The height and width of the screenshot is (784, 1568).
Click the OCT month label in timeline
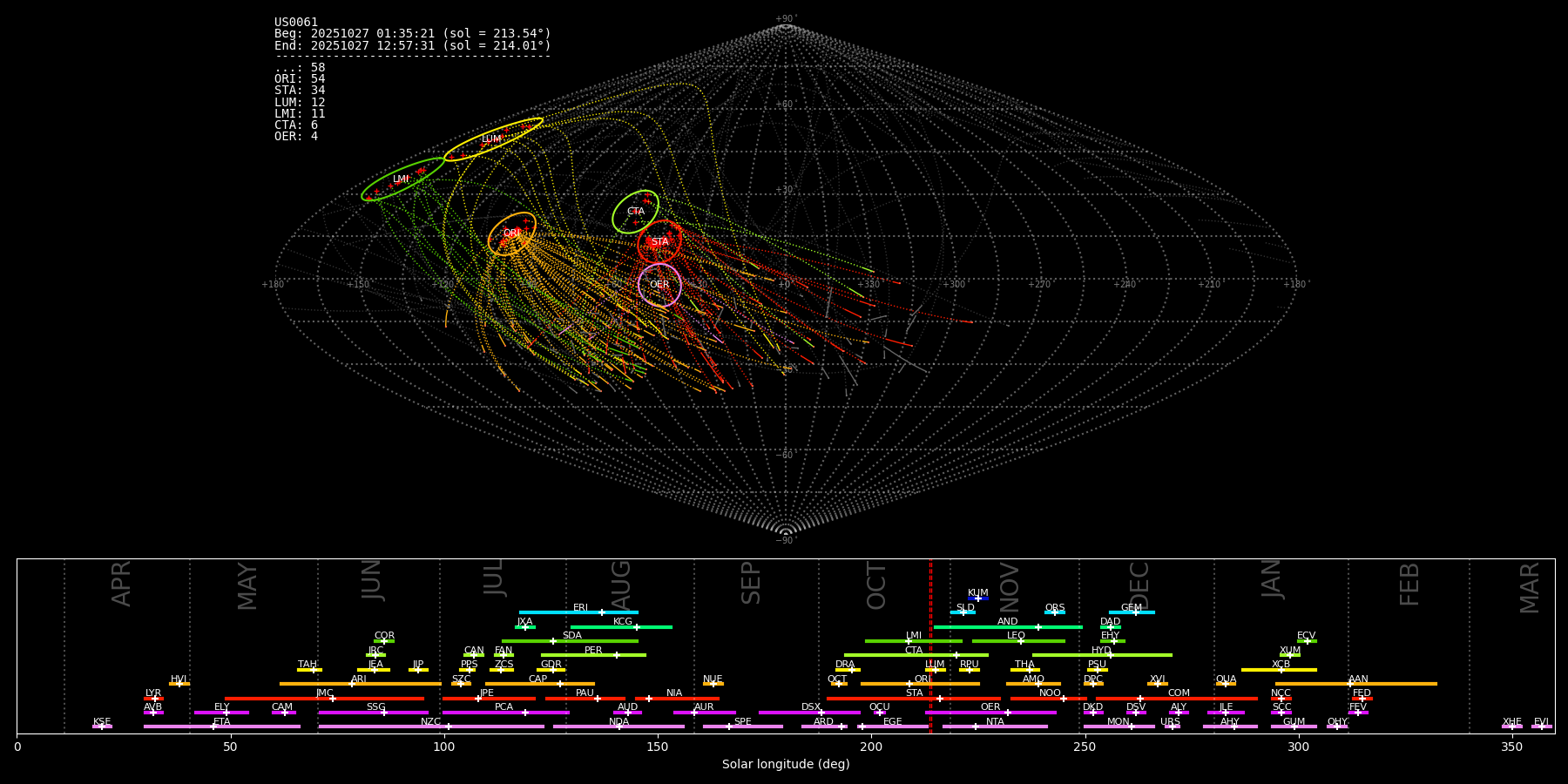click(x=876, y=585)
